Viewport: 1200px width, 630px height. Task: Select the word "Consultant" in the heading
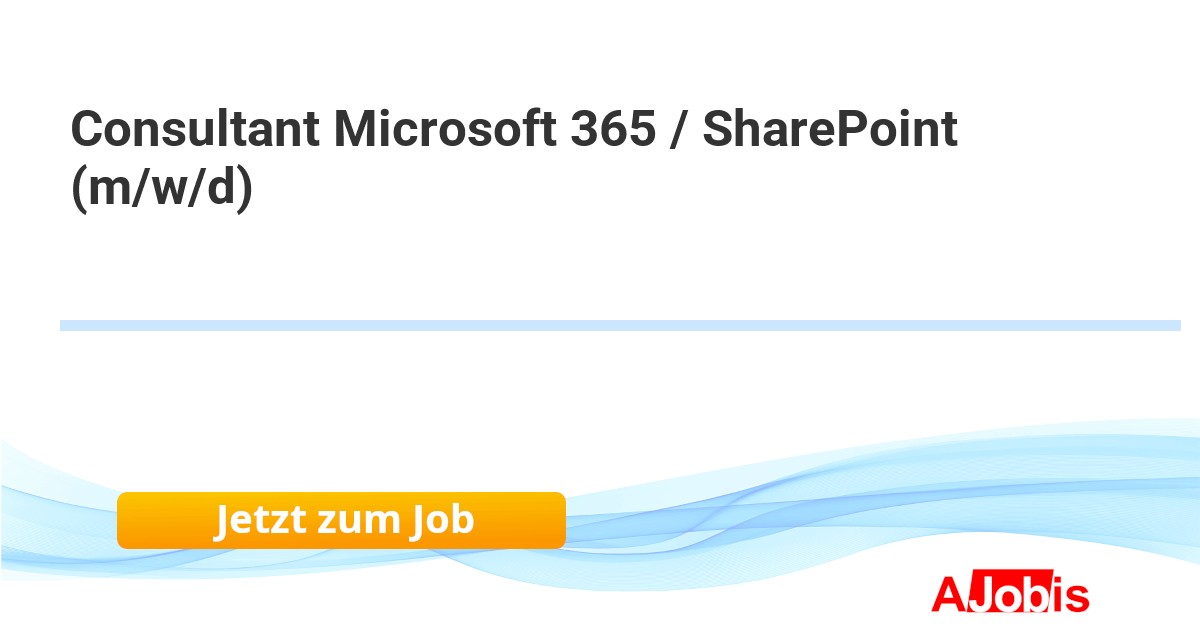(195, 130)
